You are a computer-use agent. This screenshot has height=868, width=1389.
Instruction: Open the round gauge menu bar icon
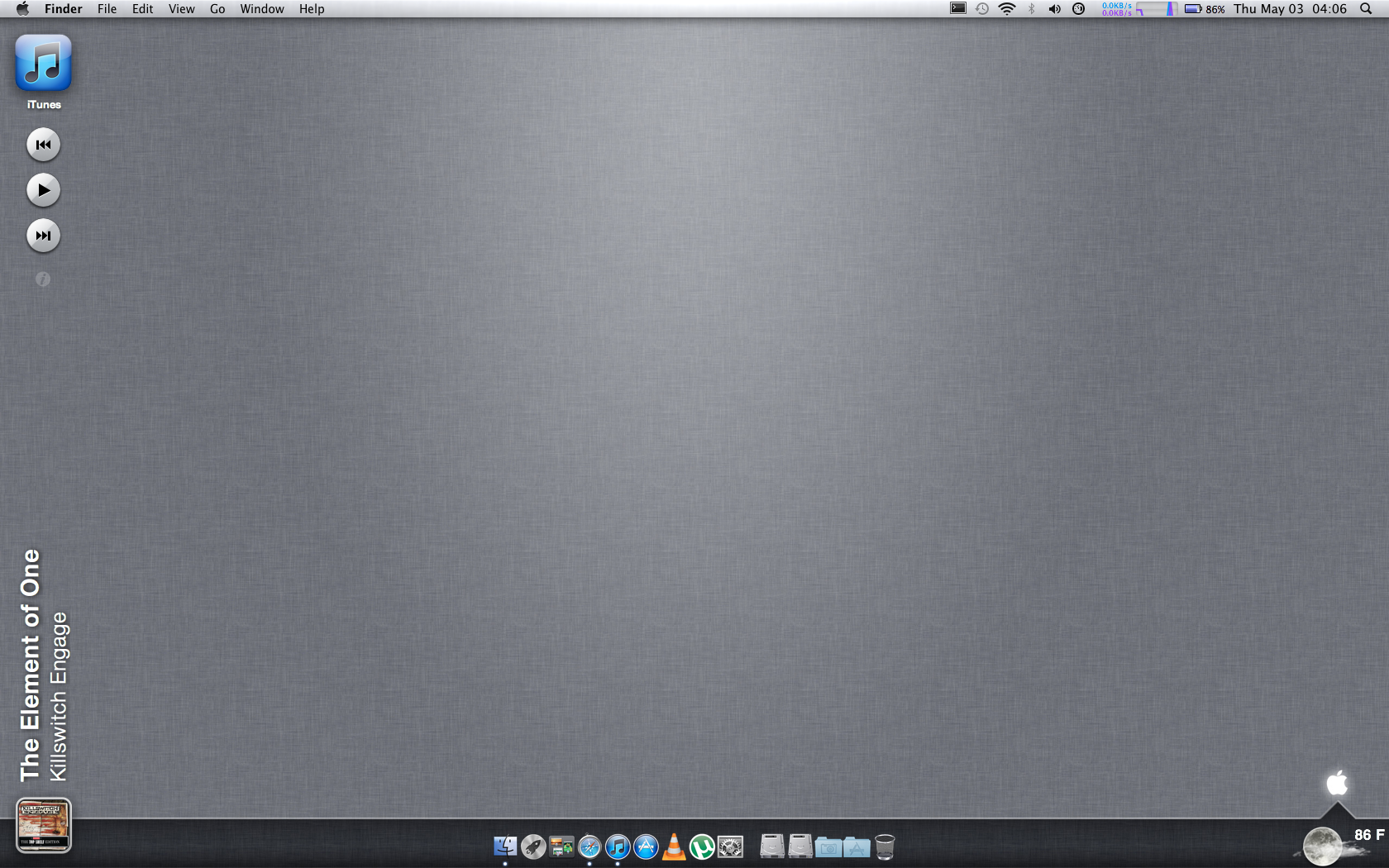pyautogui.click(x=1079, y=9)
